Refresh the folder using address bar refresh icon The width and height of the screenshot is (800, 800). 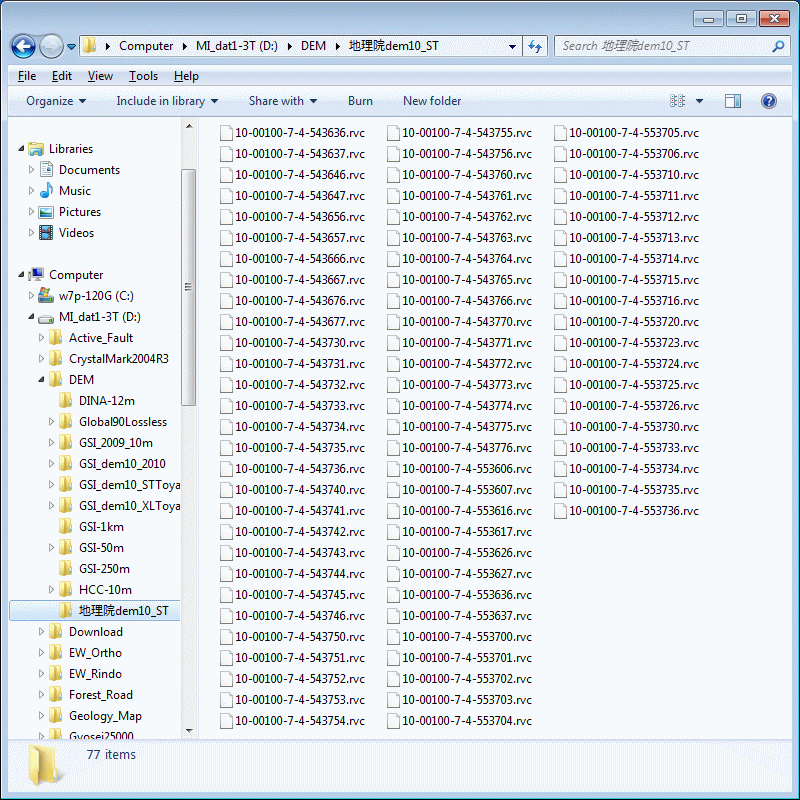click(535, 46)
